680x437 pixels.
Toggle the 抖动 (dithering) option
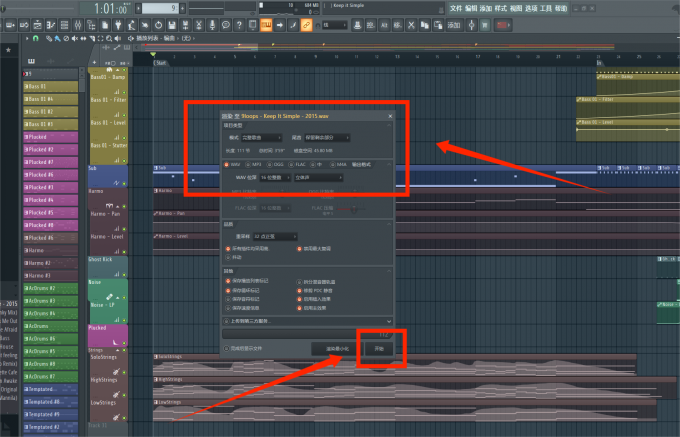coord(229,255)
